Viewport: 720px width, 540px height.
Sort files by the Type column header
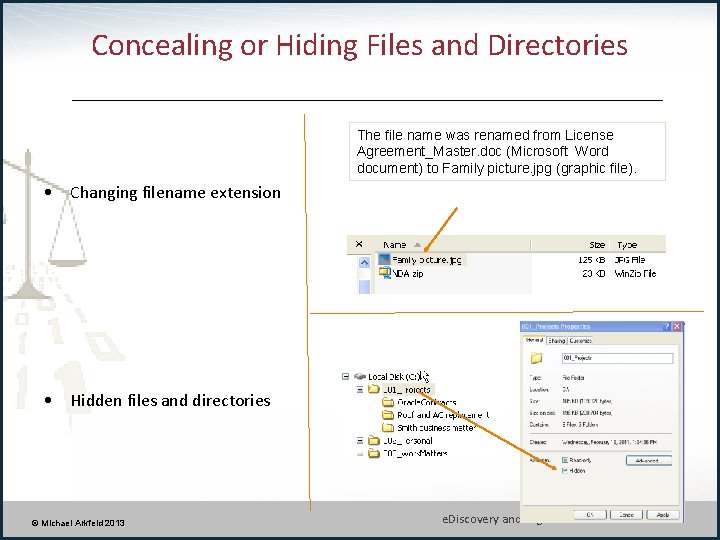click(x=627, y=245)
